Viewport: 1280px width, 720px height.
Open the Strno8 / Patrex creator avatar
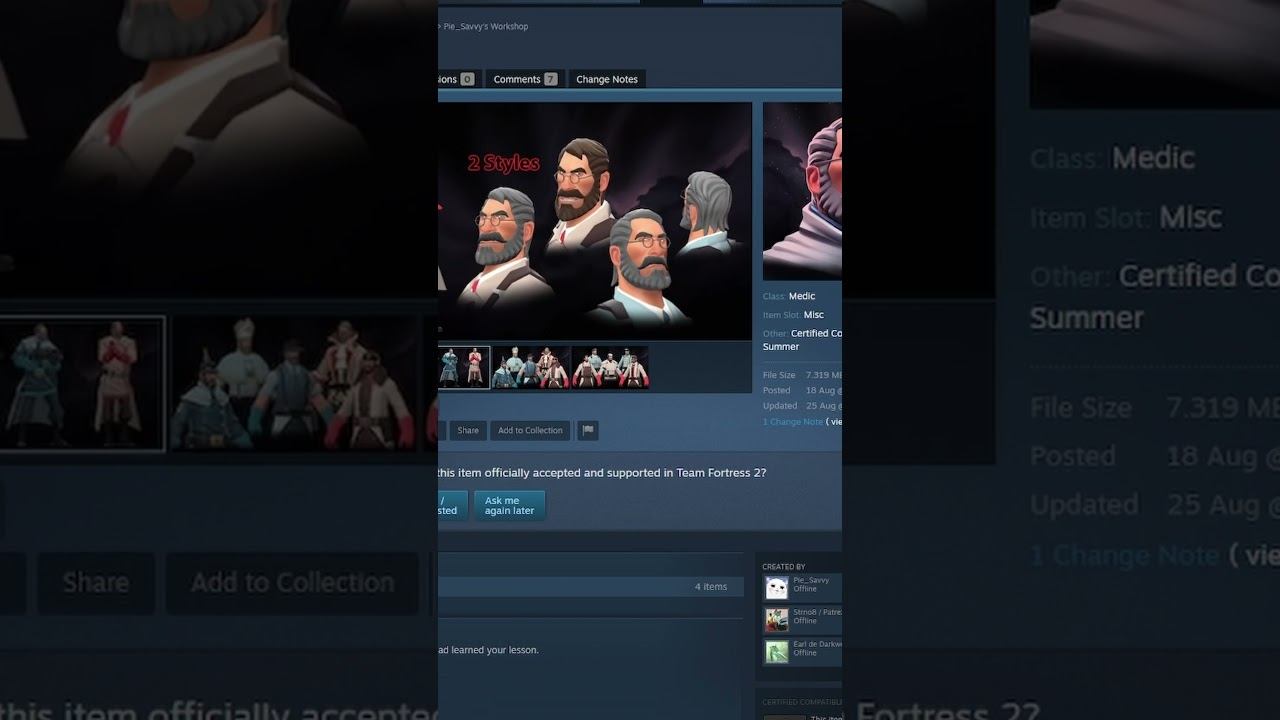tap(777, 620)
